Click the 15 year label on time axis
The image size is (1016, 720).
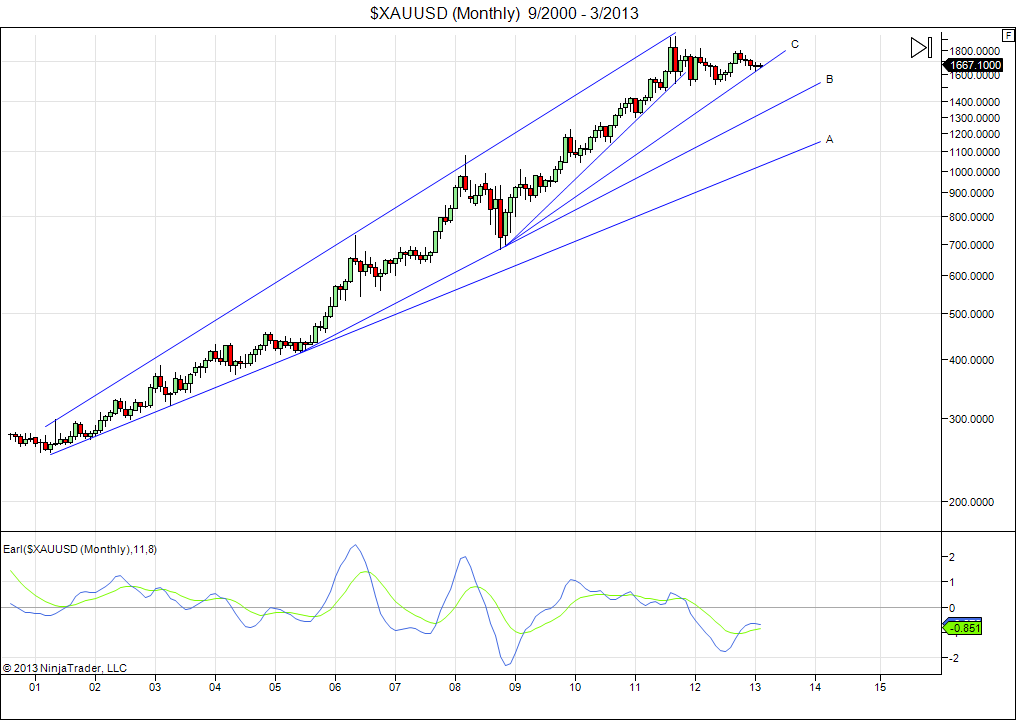(x=880, y=688)
